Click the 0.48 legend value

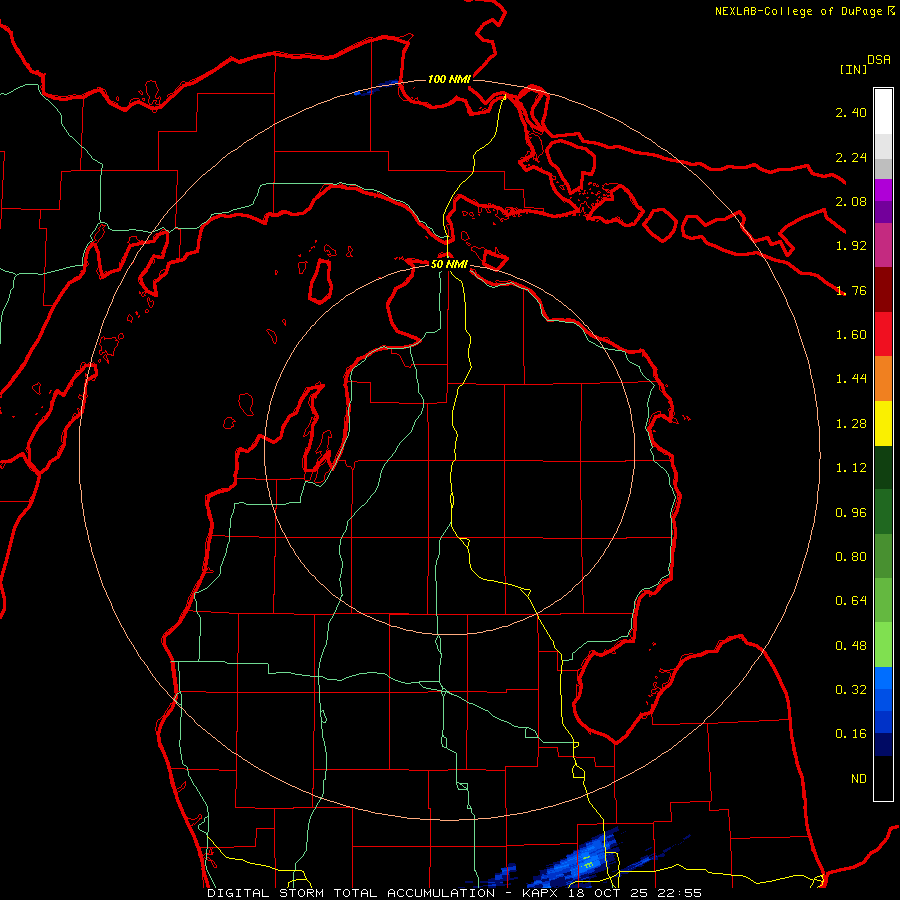(x=851, y=646)
